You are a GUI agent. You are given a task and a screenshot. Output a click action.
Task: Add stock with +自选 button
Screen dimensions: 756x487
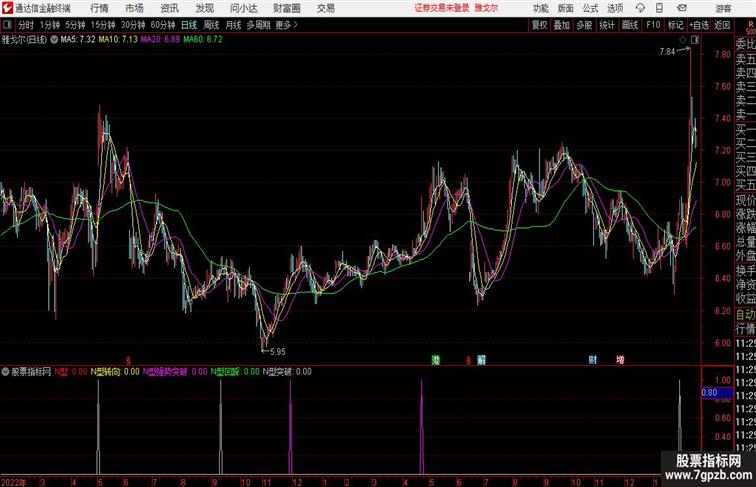(x=699, y=25)
